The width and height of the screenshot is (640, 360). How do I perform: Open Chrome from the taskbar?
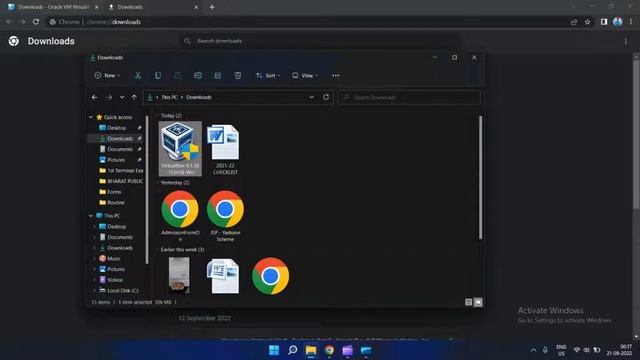pos(329,350)
